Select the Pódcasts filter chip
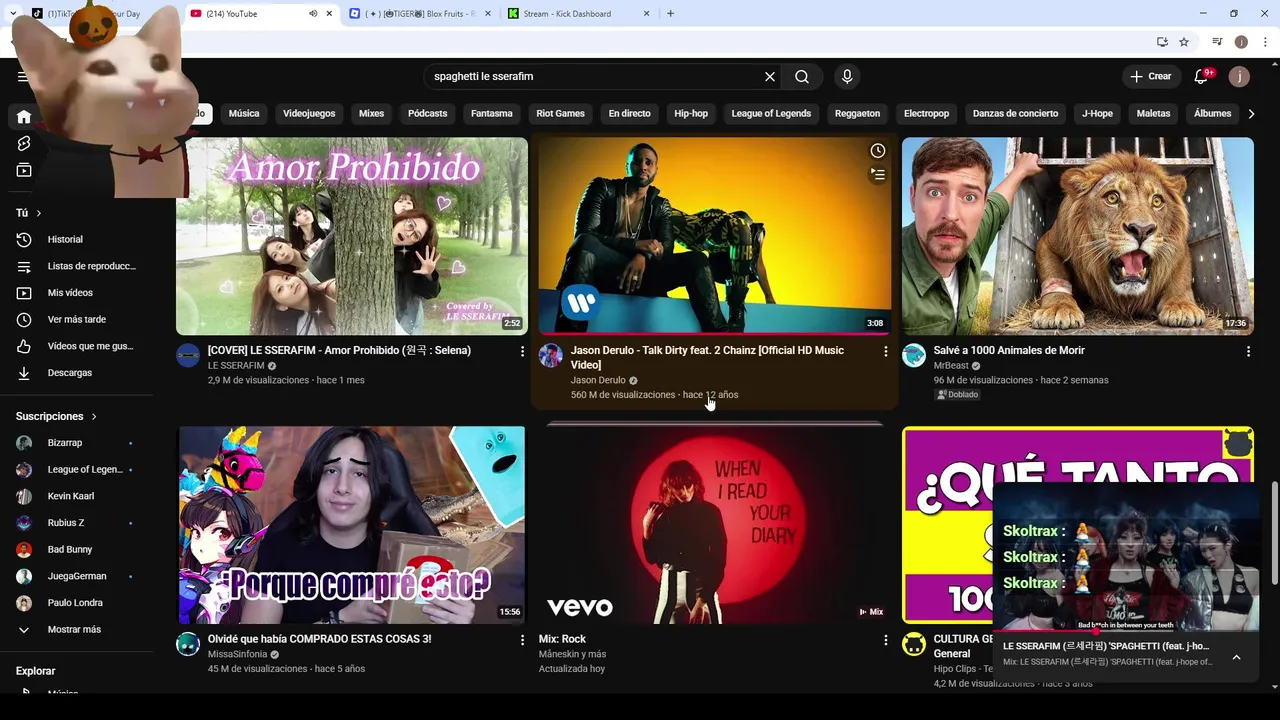Image resolution: width=1280 pixels, height=720 pixels. point(427,114)
